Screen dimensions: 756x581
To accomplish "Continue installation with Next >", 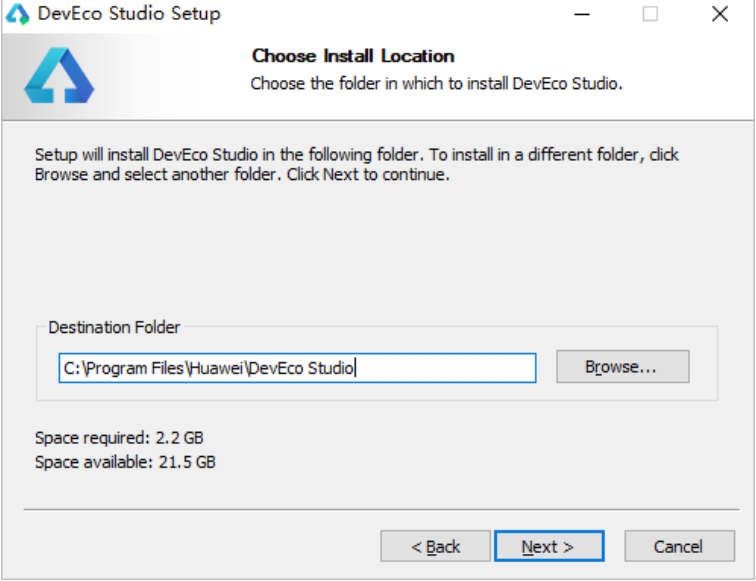I will pyautogui.click(x=549, y=546).
